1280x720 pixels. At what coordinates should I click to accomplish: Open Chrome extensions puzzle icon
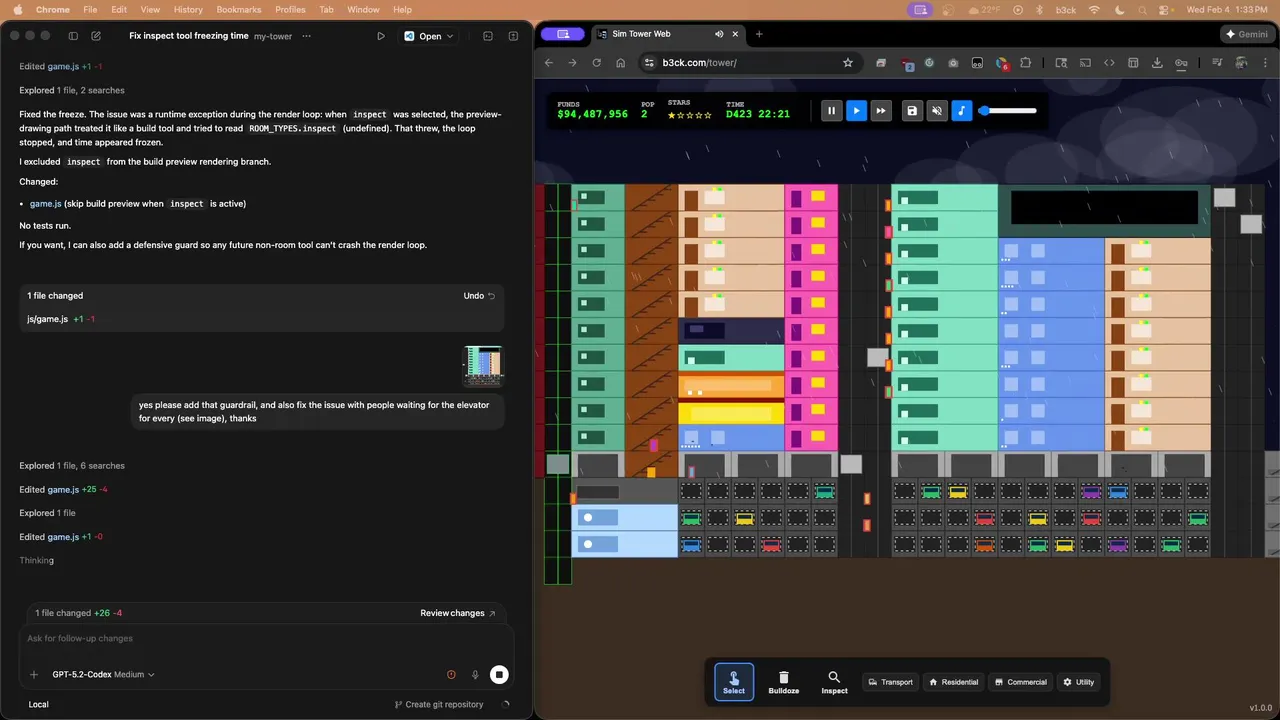tap(1026, 63)
